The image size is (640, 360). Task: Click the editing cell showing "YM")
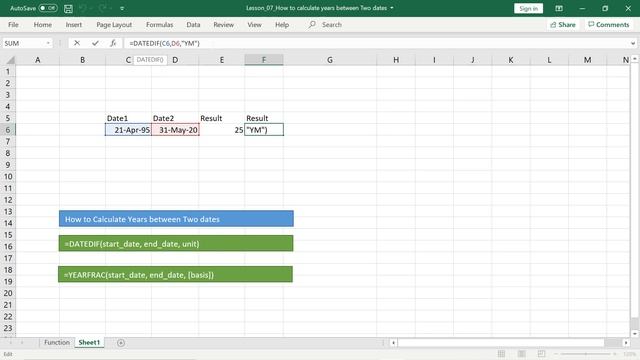[264, 130]
